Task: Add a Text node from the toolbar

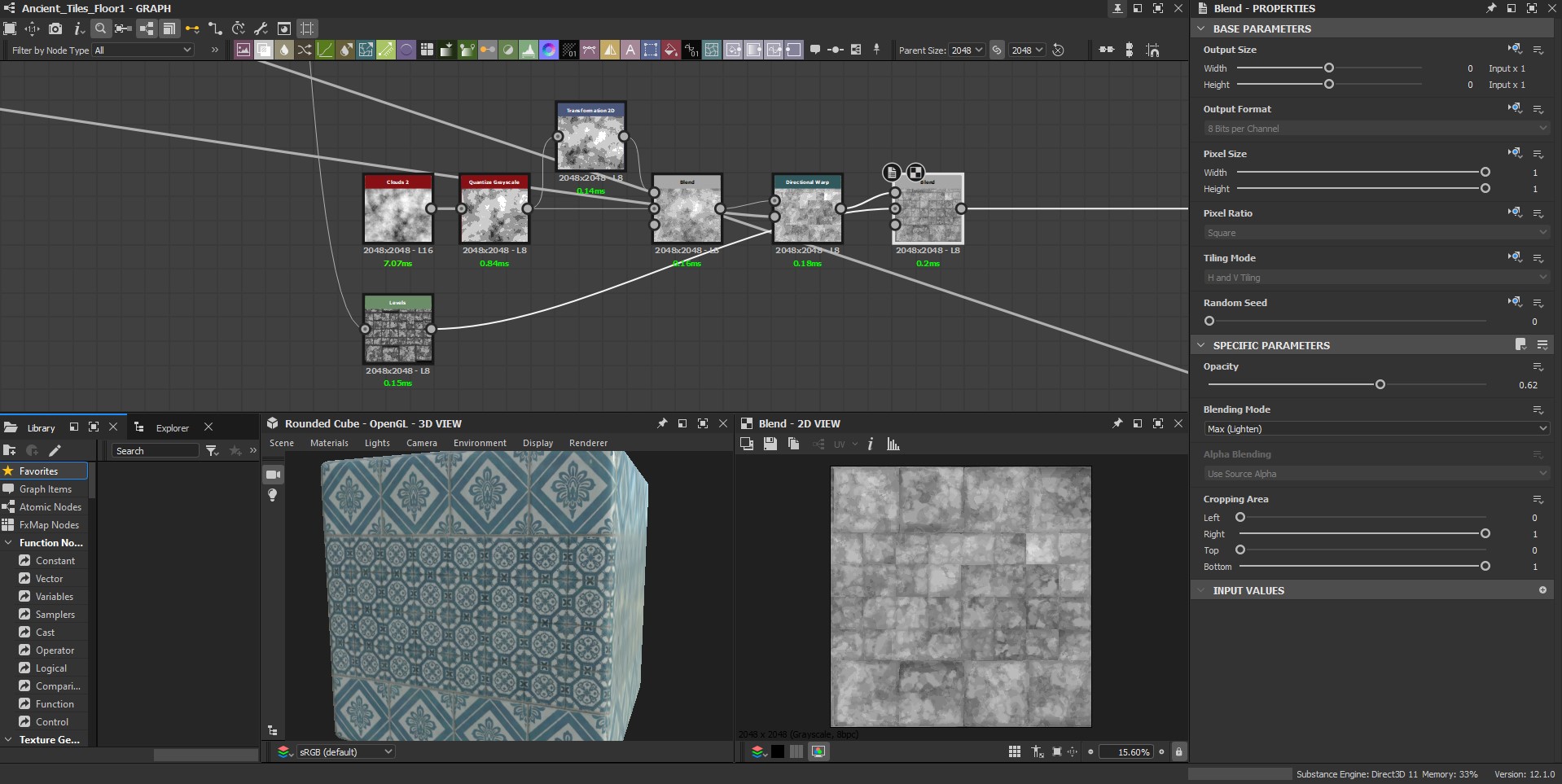Action: pyautogui.click(x=630, y=50)
